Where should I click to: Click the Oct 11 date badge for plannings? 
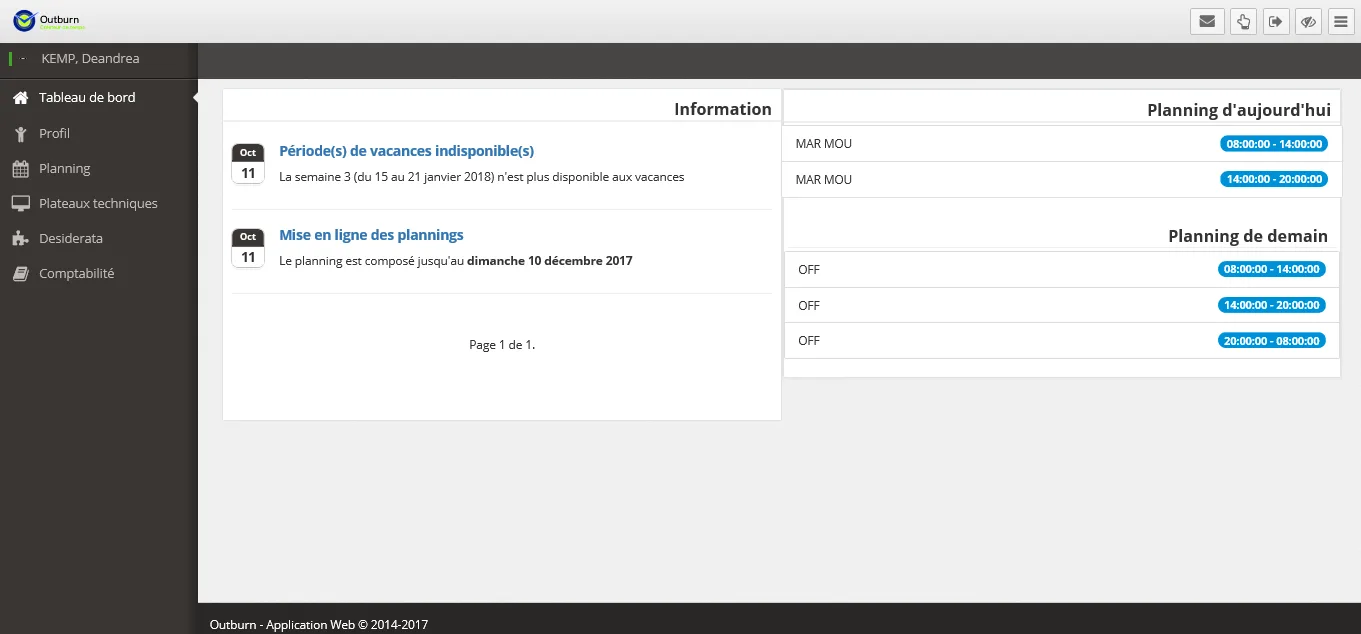tap(248, 248)
